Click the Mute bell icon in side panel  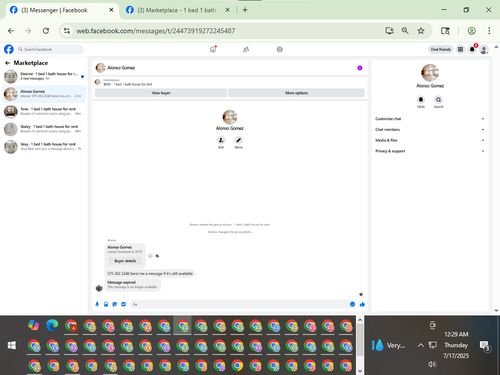pyautogui.click(x=421, y=99)
